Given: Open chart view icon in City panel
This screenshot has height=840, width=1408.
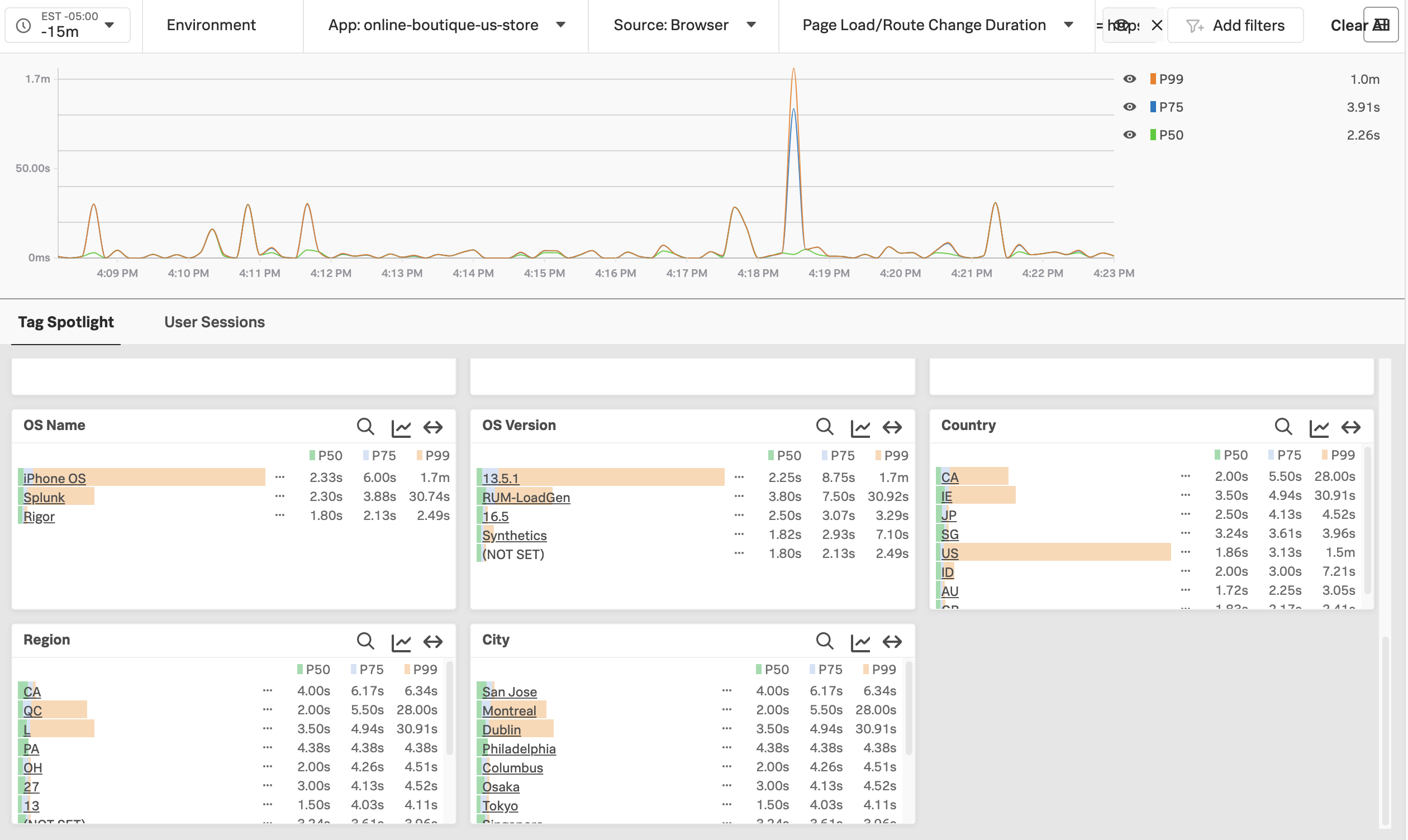Looking at the screenshot, I should 859,641.
